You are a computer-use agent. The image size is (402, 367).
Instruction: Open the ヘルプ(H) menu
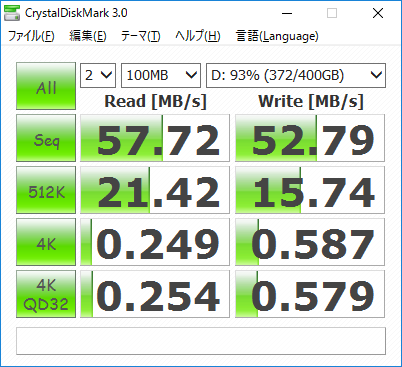tap(198, 36)
